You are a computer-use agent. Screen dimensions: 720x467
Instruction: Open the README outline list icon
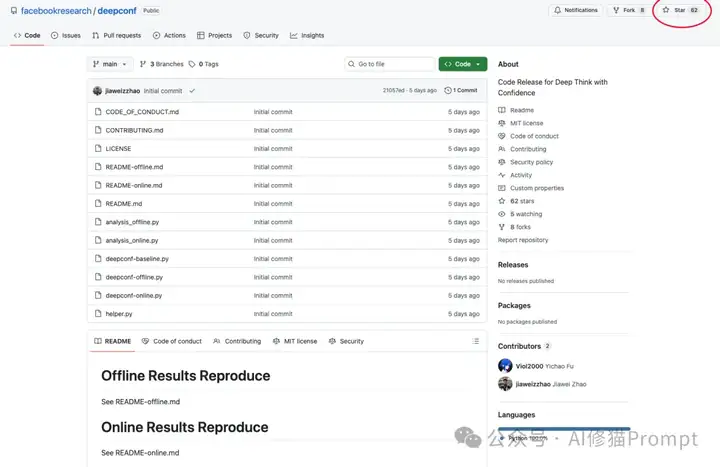click(x=475, y=341)
